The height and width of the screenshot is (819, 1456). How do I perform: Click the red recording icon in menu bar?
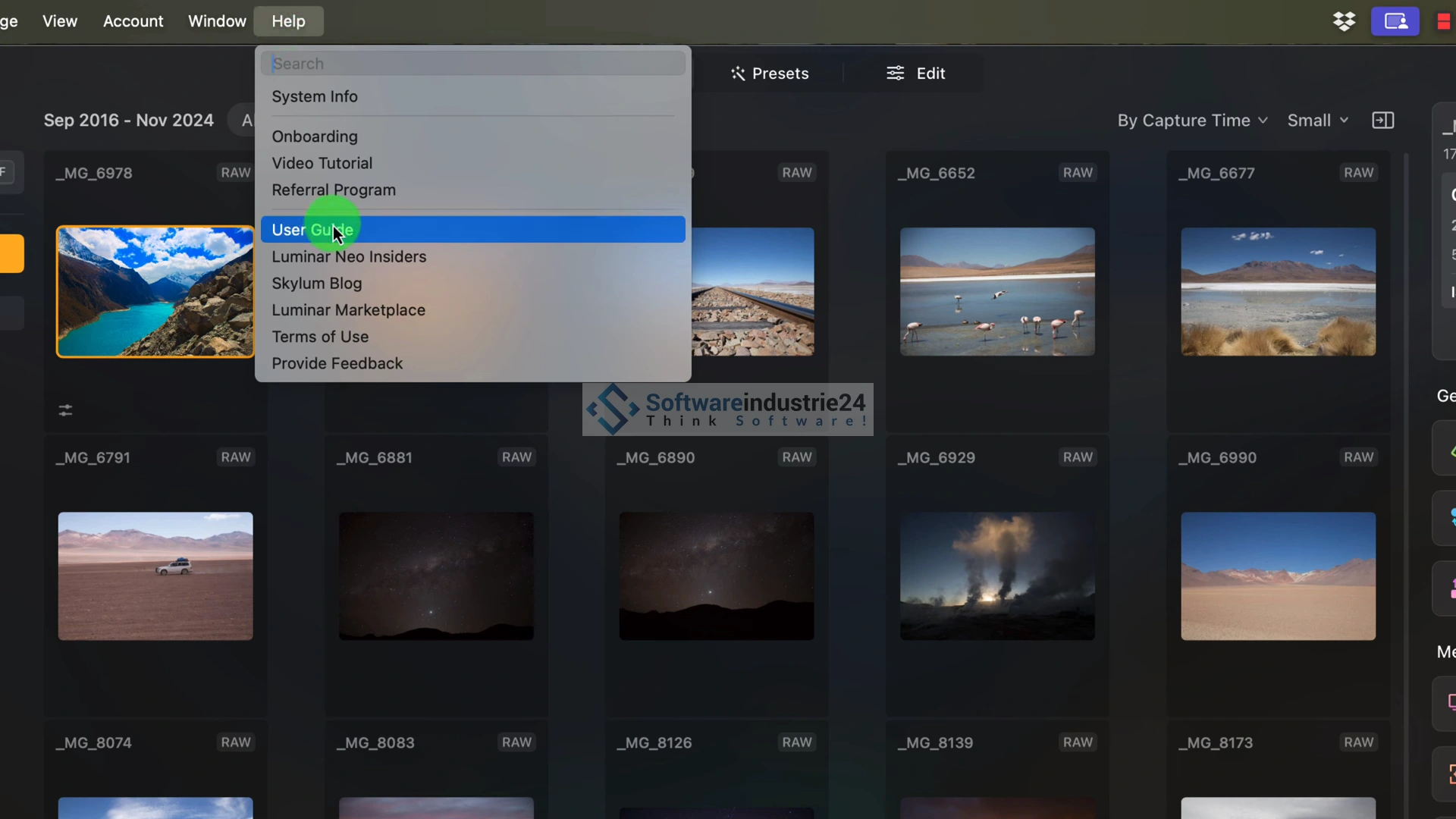[x=1443, y=21]
